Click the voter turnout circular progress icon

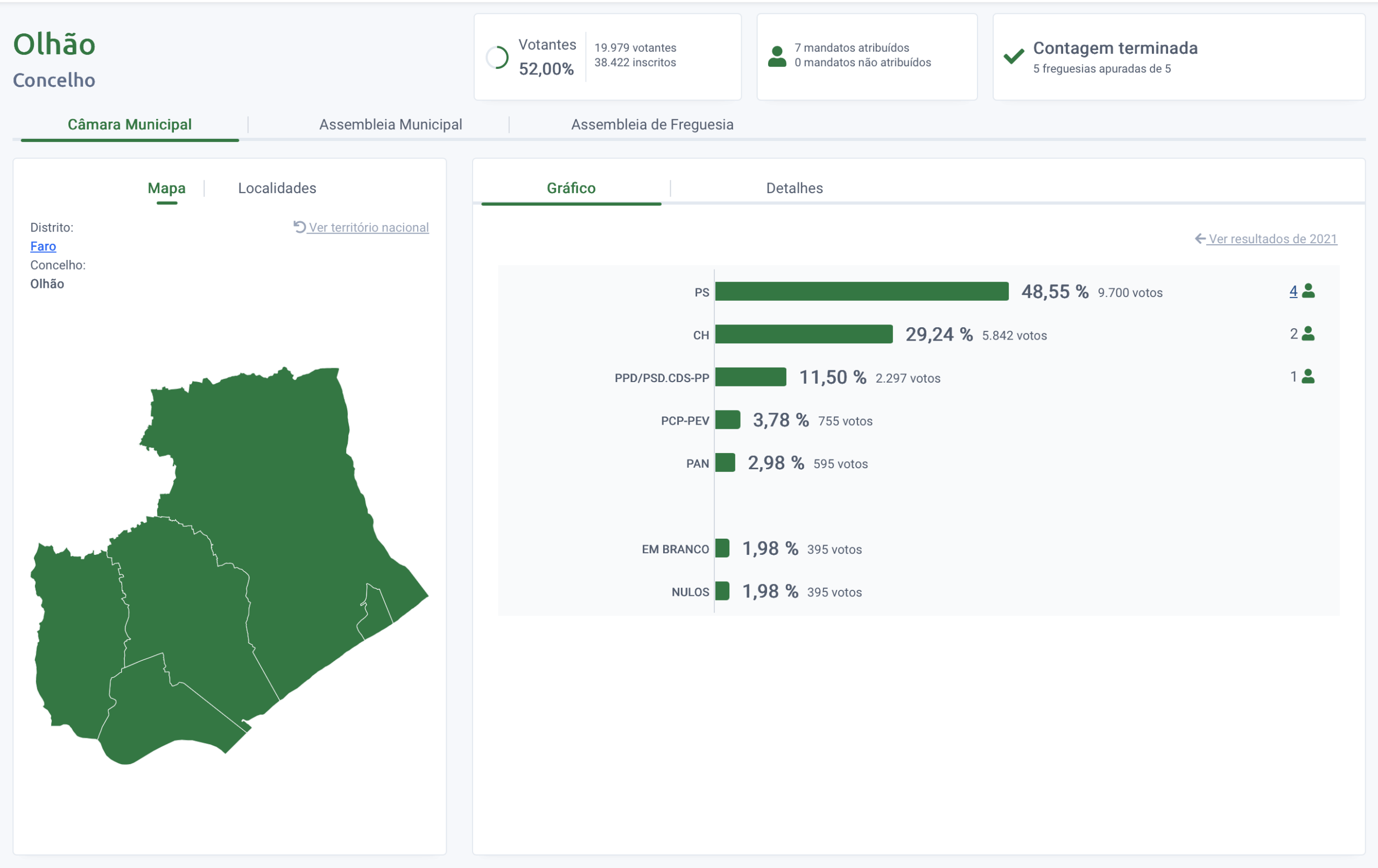coord(497,57)
